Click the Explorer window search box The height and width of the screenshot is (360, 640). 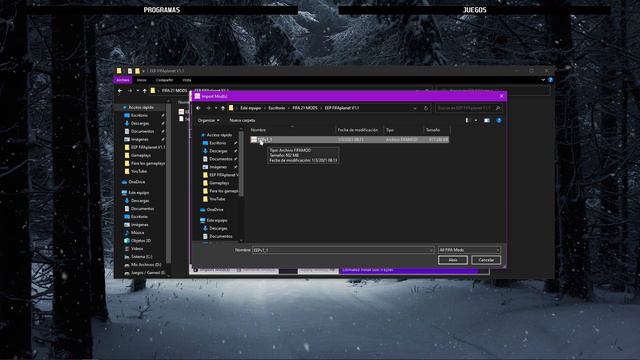pos(493,91)
